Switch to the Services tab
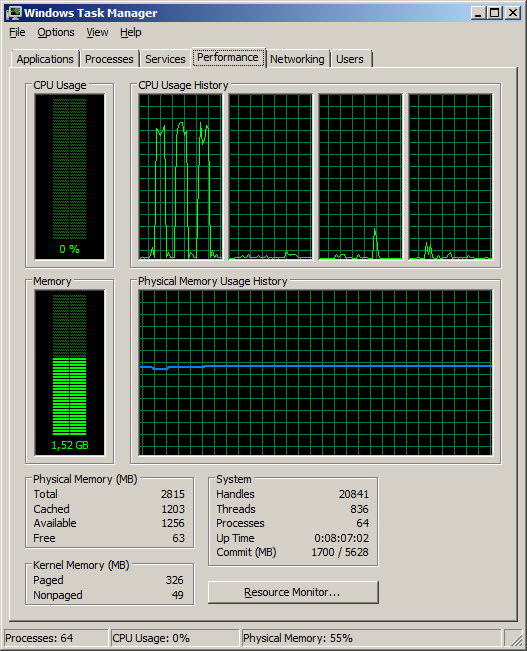 point(165,59)
